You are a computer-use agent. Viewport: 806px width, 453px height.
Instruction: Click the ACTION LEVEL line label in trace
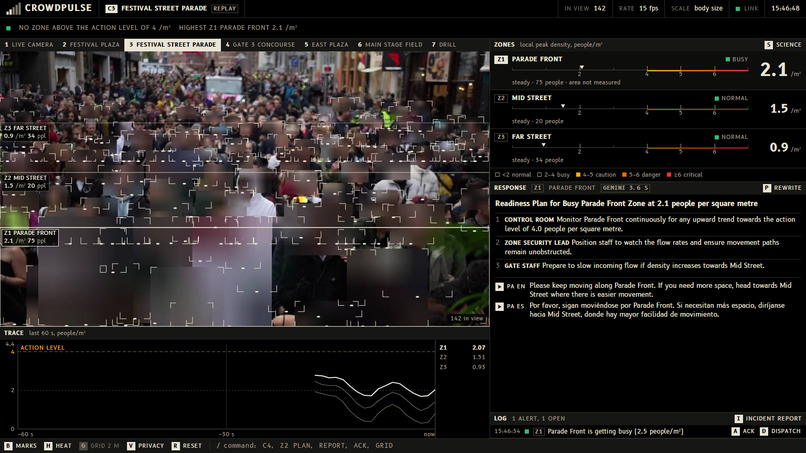[x=42, y=348]
